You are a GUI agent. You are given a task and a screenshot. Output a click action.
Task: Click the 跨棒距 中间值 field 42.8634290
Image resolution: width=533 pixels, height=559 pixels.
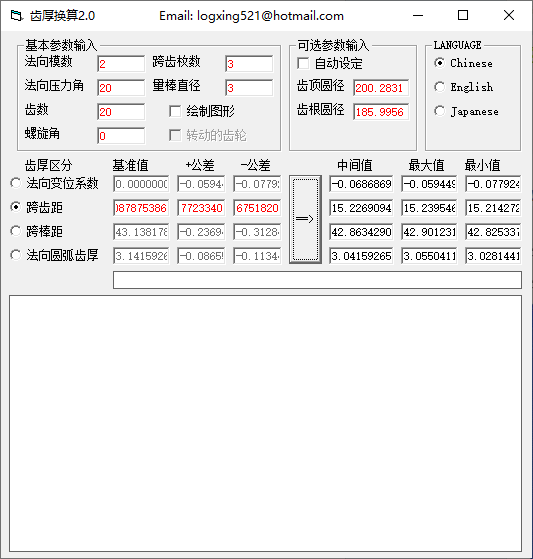[361, 232]
